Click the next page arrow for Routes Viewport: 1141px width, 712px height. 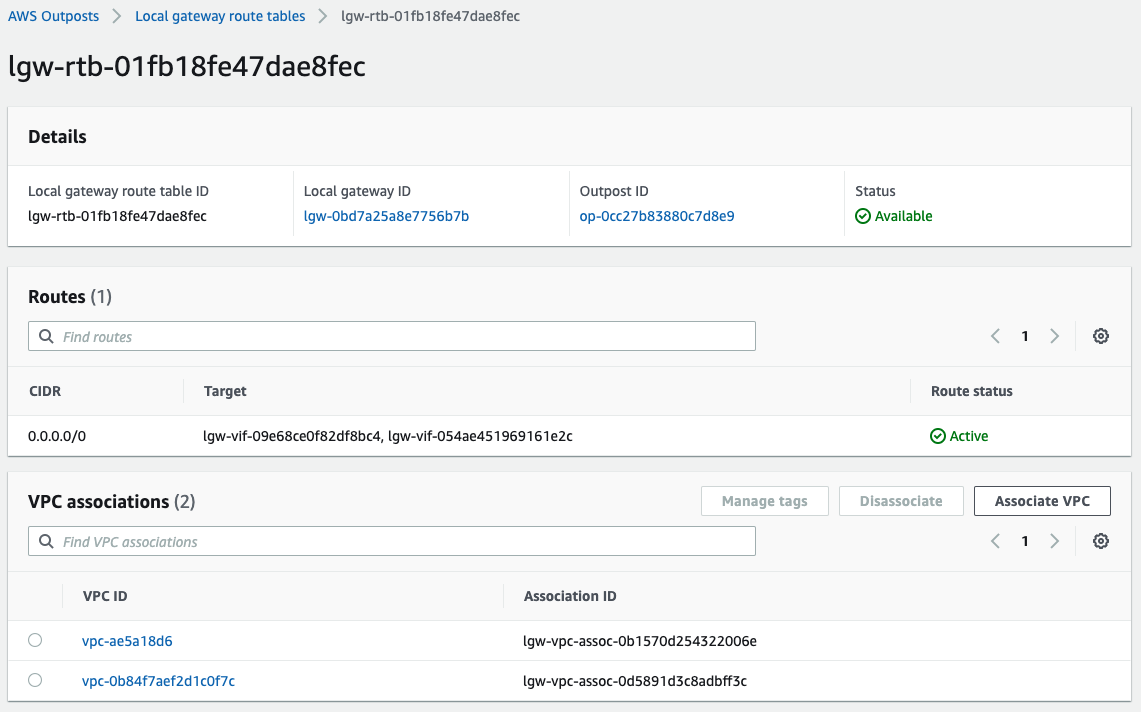[x=1054, y=336]
